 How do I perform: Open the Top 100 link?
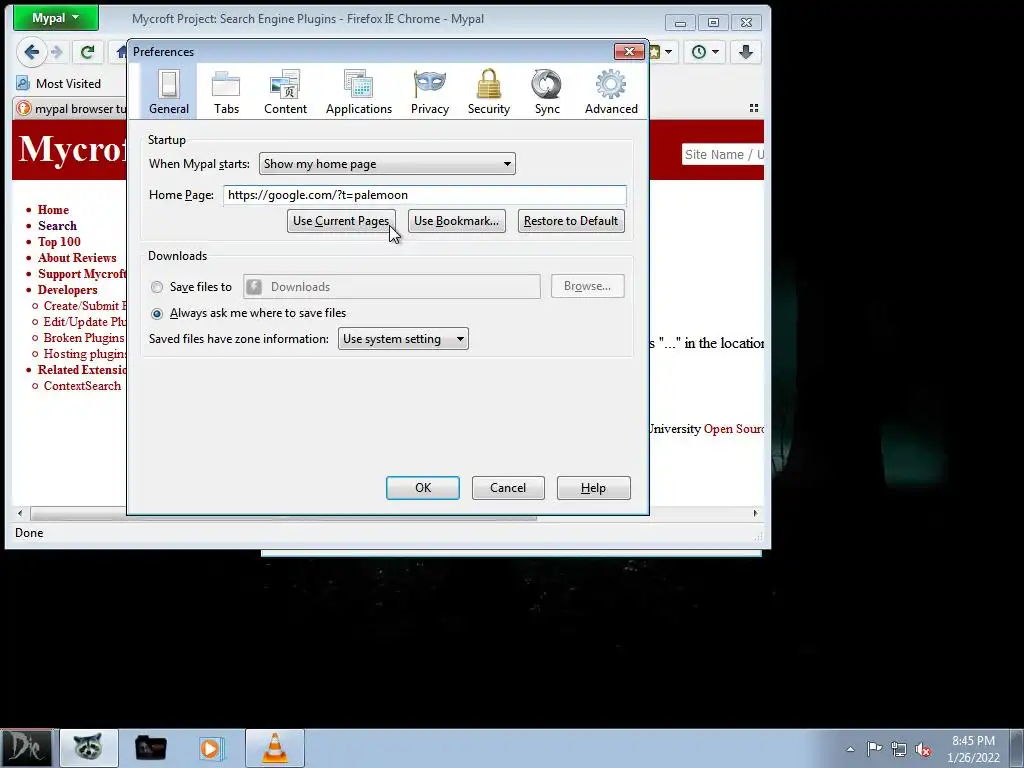point(59,242)
